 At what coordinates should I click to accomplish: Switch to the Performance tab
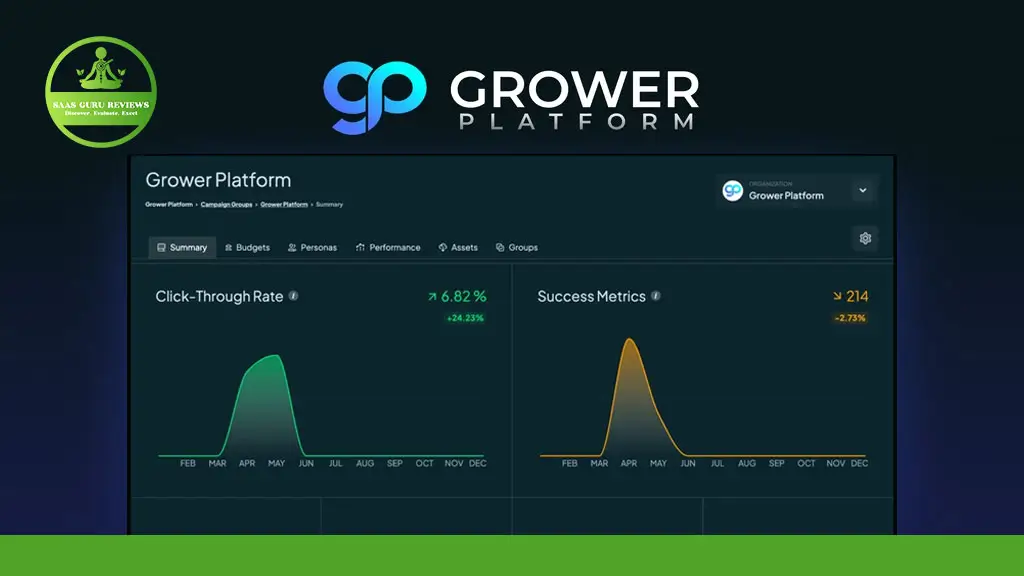(x=388, y=248)
